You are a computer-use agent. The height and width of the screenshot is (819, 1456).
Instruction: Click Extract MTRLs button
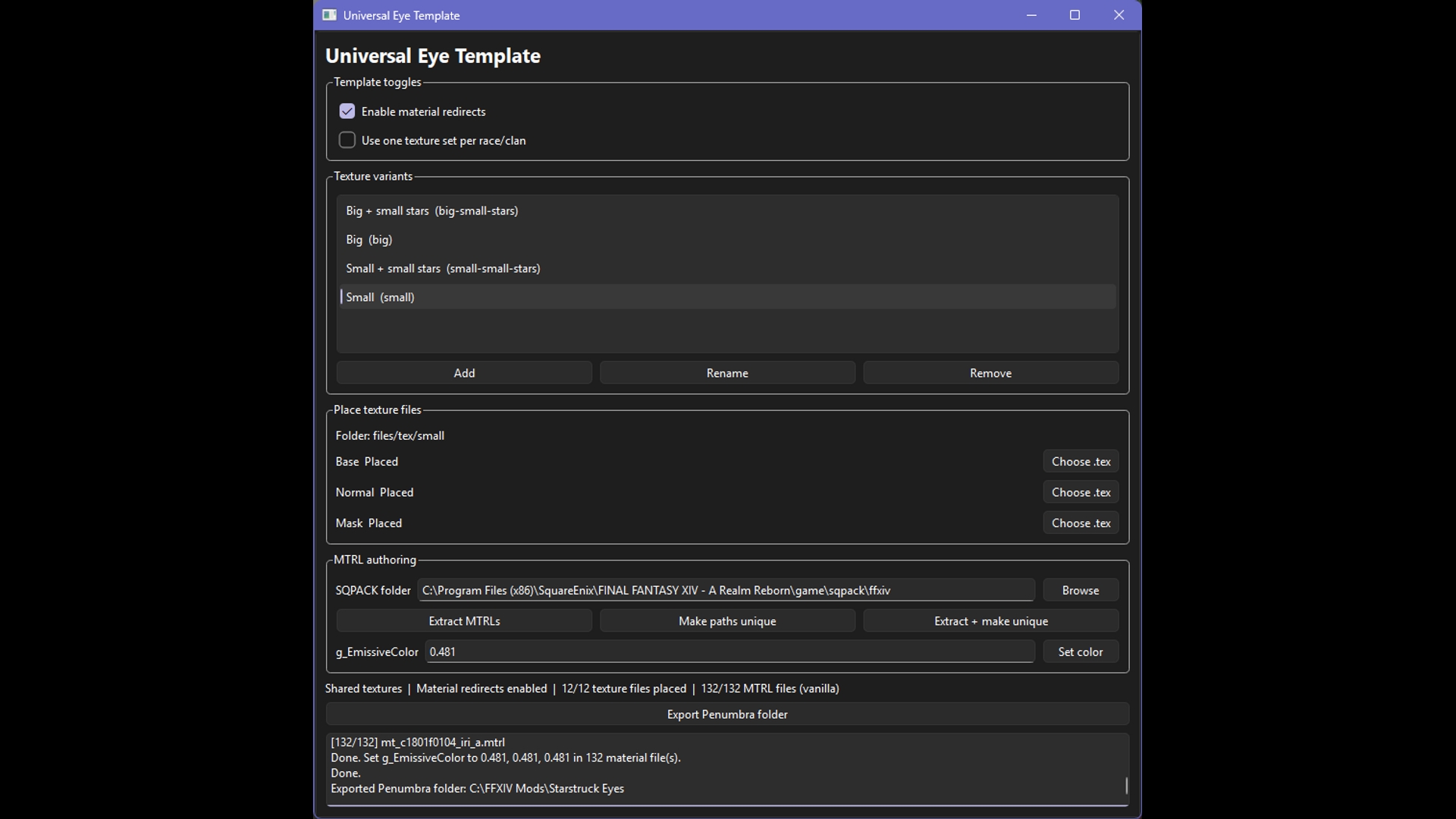(464, 621)
